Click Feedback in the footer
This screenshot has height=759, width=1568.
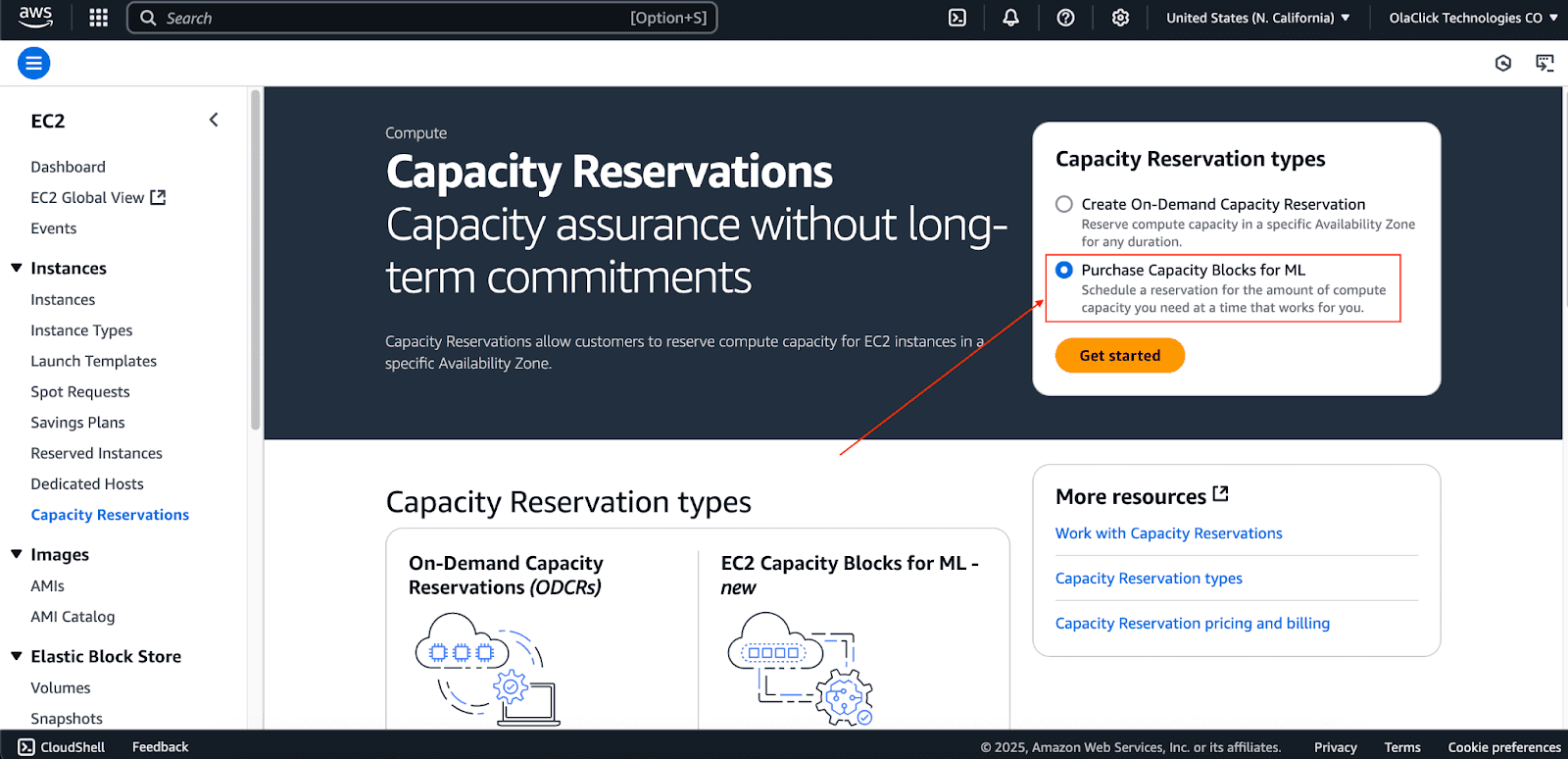point(160,747)
